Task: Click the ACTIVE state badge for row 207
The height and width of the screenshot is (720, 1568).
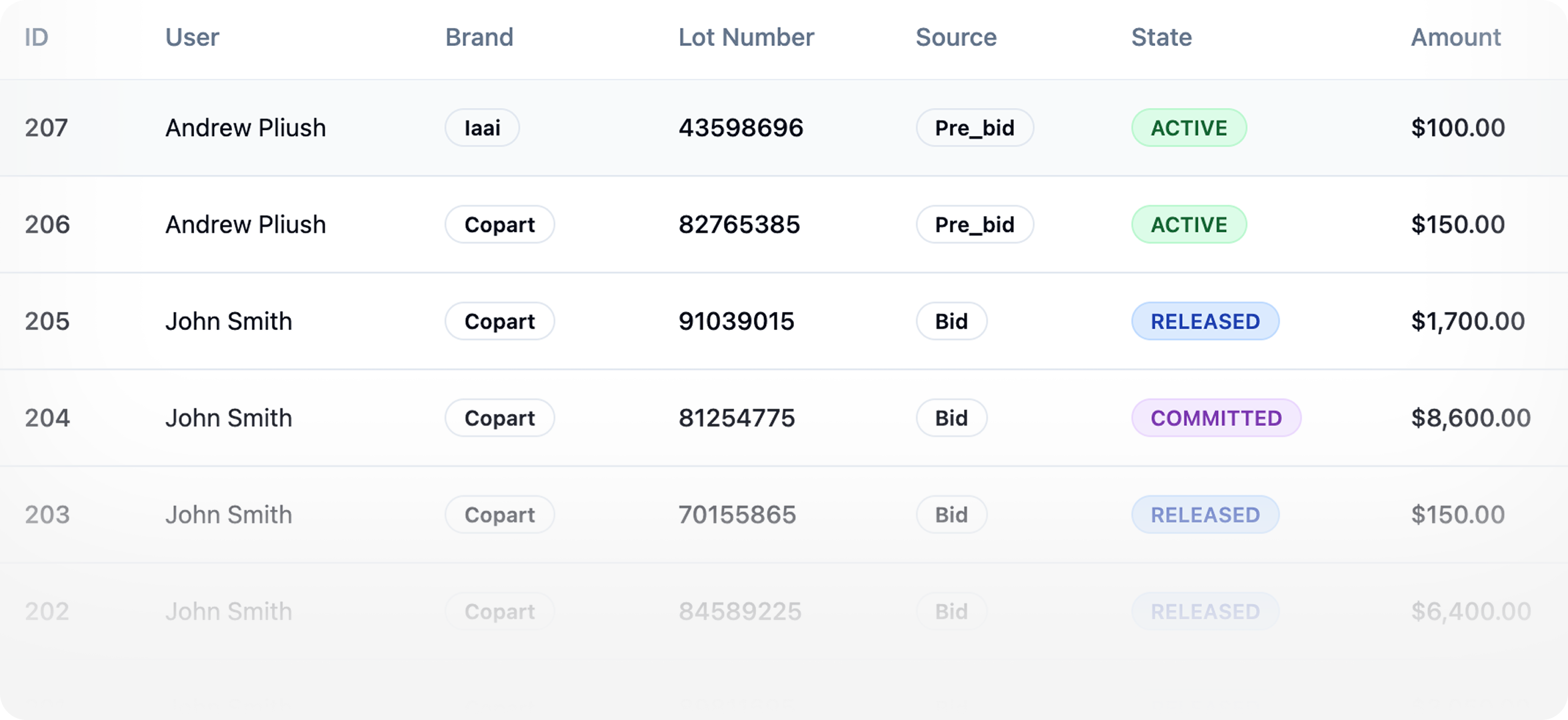Action: click(x=1189, y=127)
